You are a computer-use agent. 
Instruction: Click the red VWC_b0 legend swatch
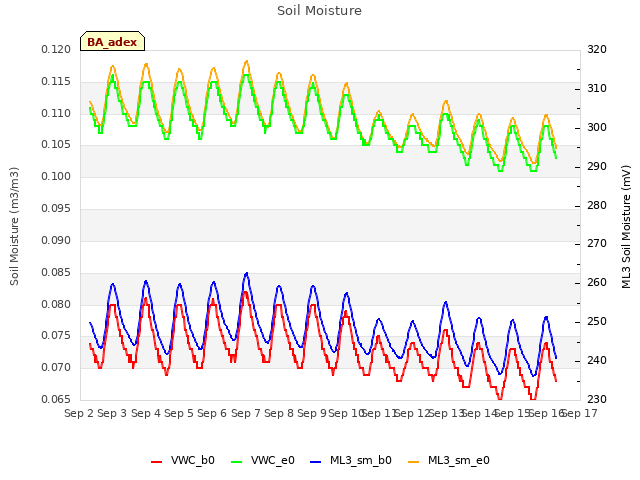(156, 462)
